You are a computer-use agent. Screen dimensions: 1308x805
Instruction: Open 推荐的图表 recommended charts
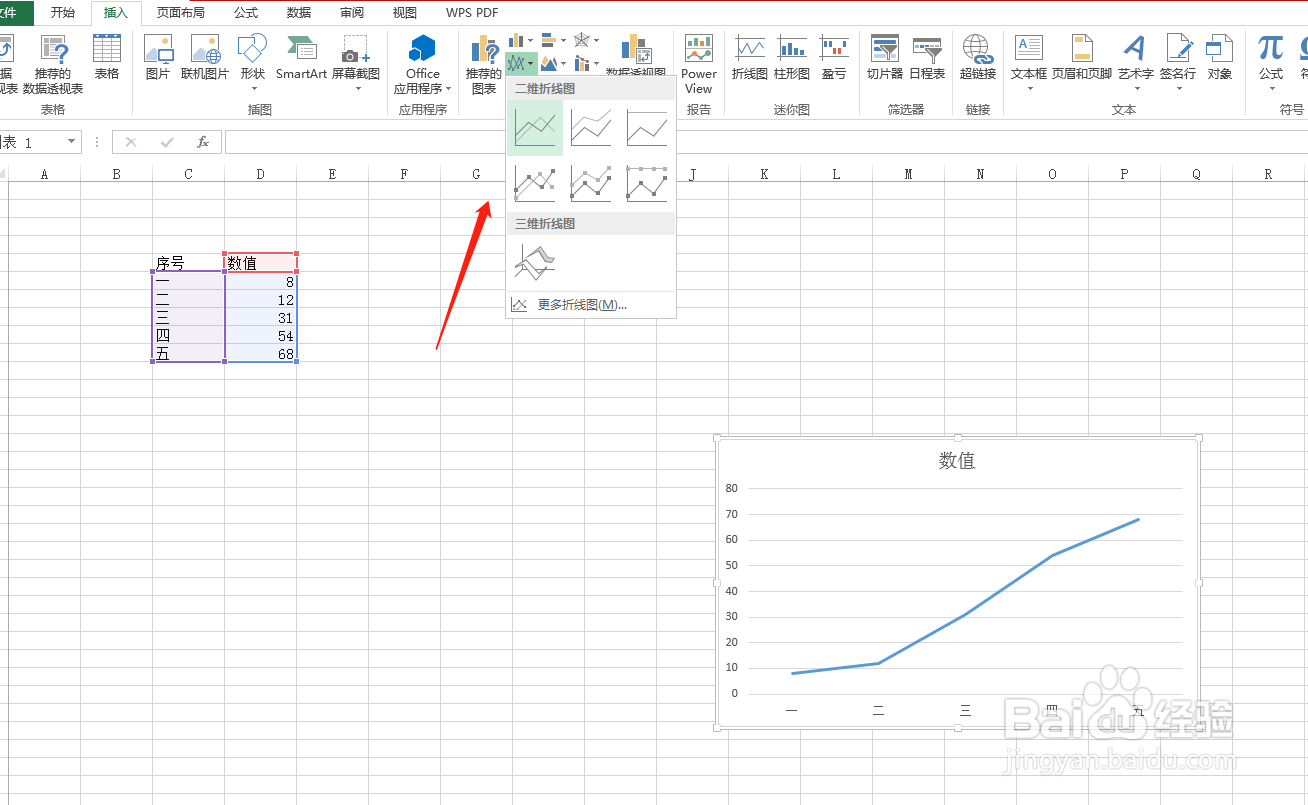click(x=484, y=64)
